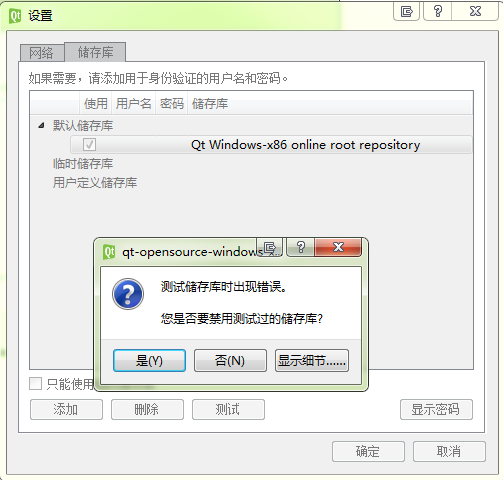Click 是(Y) to disable tested repository
The height and width of the screenshot is (480, 503).
tap(149, 360)
